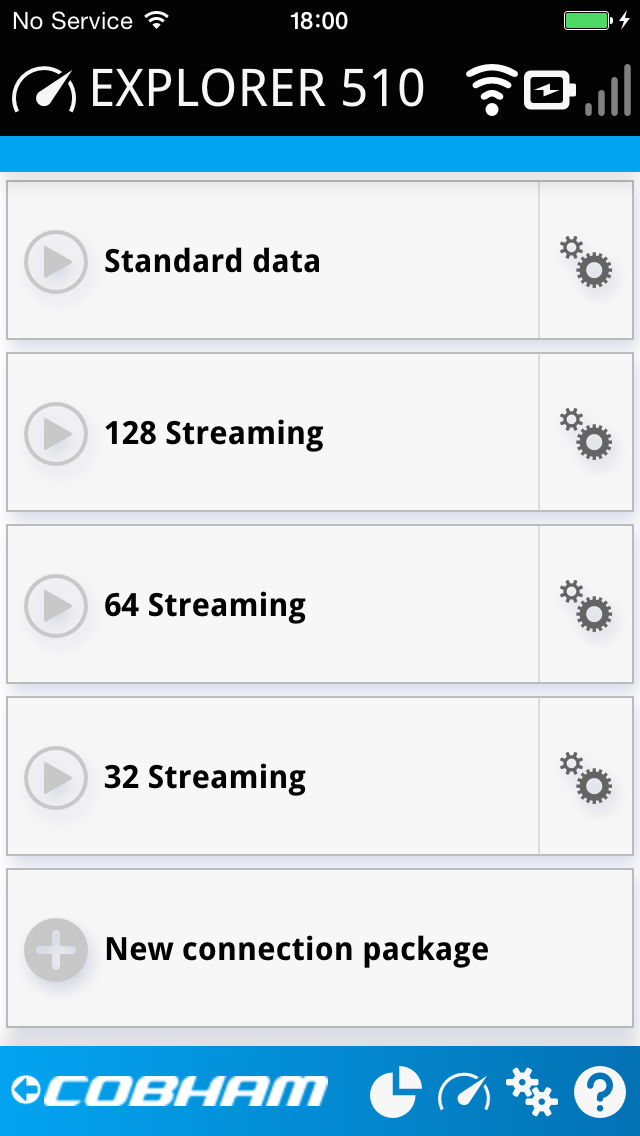Open settings for Standard data package
Screen dimensions: 640x1136
(x=587, y=262)
